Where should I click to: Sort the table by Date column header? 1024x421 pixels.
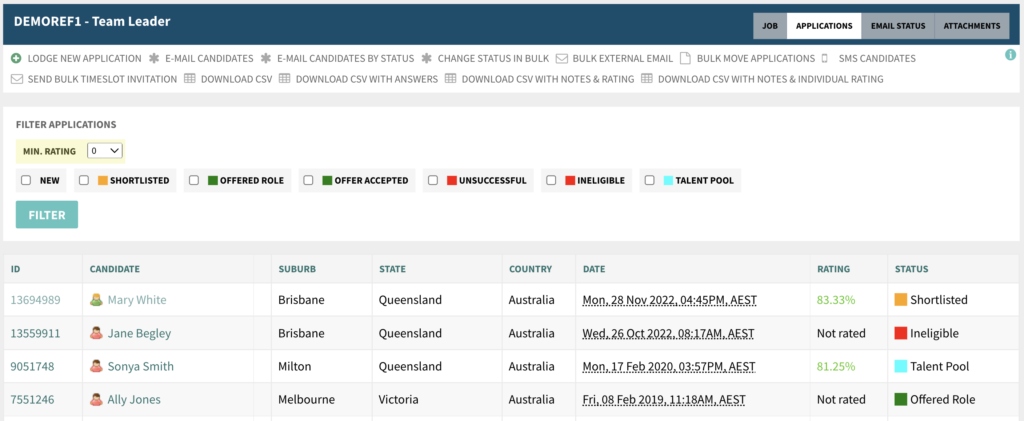click(596, 269)
